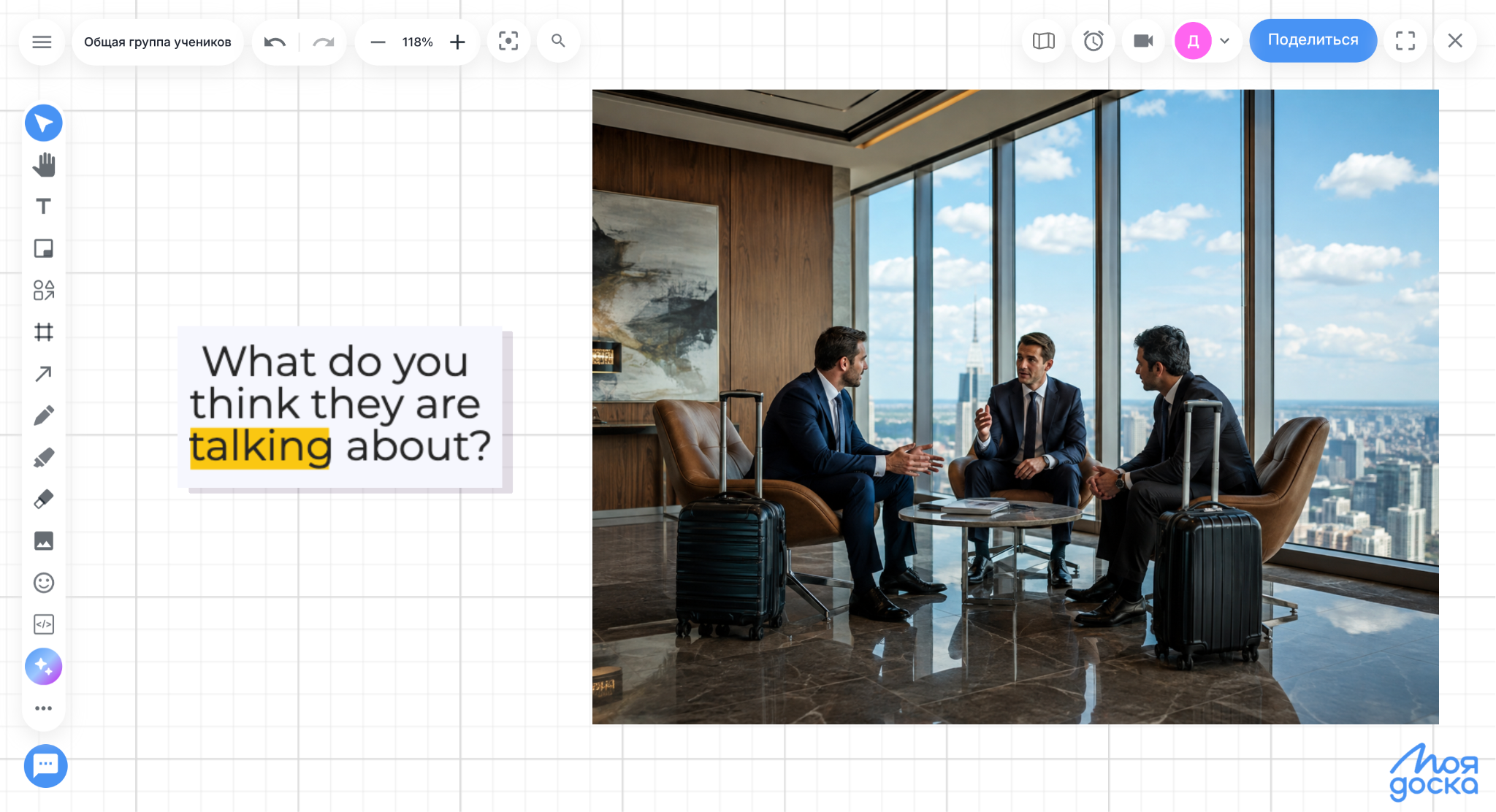The width and height of the screenshot is (1496, 812).
Task: Select the Text tool
Action: (44, 207)
